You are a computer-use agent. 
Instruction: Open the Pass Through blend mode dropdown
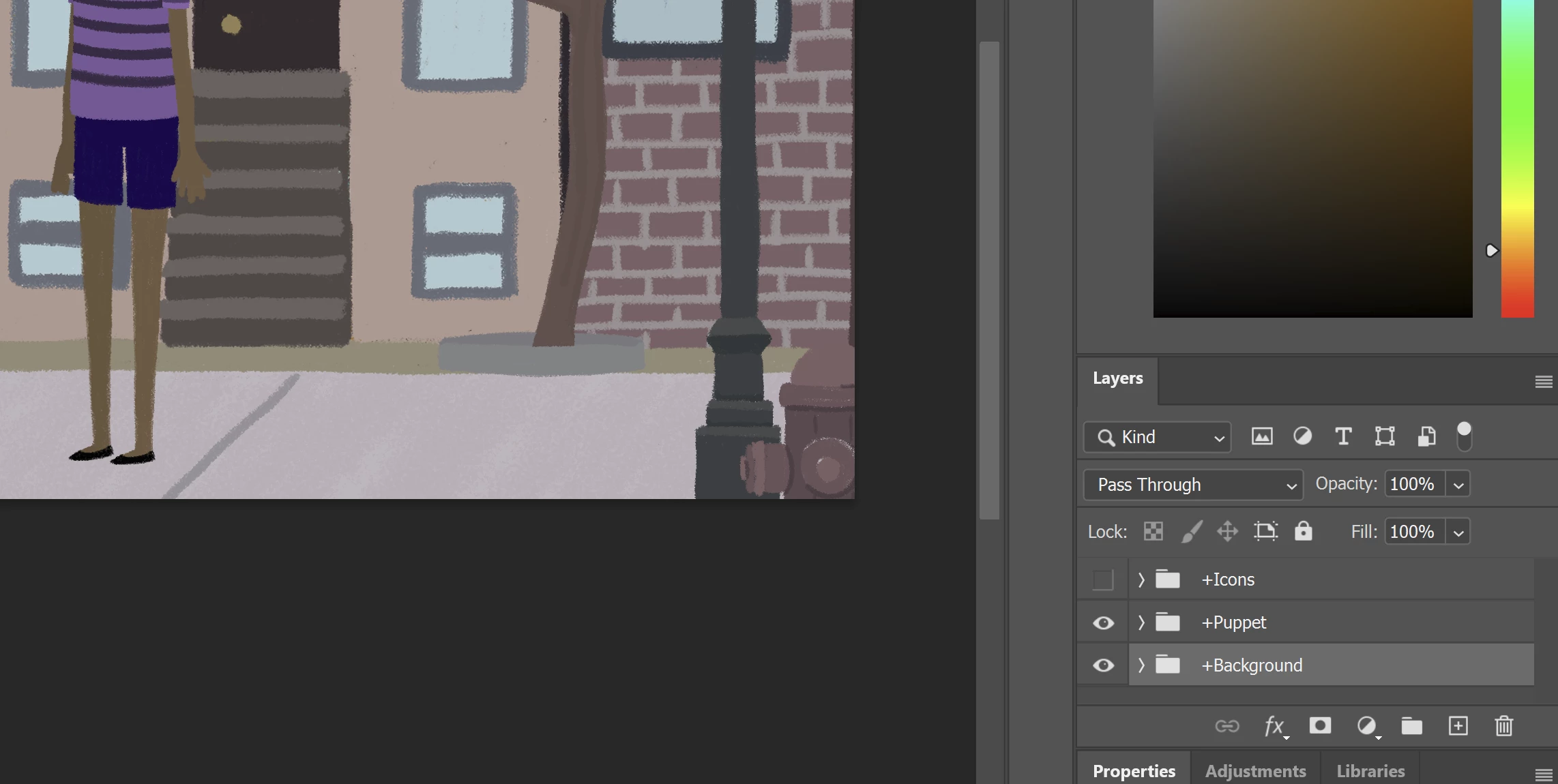tap(1193, 485)
